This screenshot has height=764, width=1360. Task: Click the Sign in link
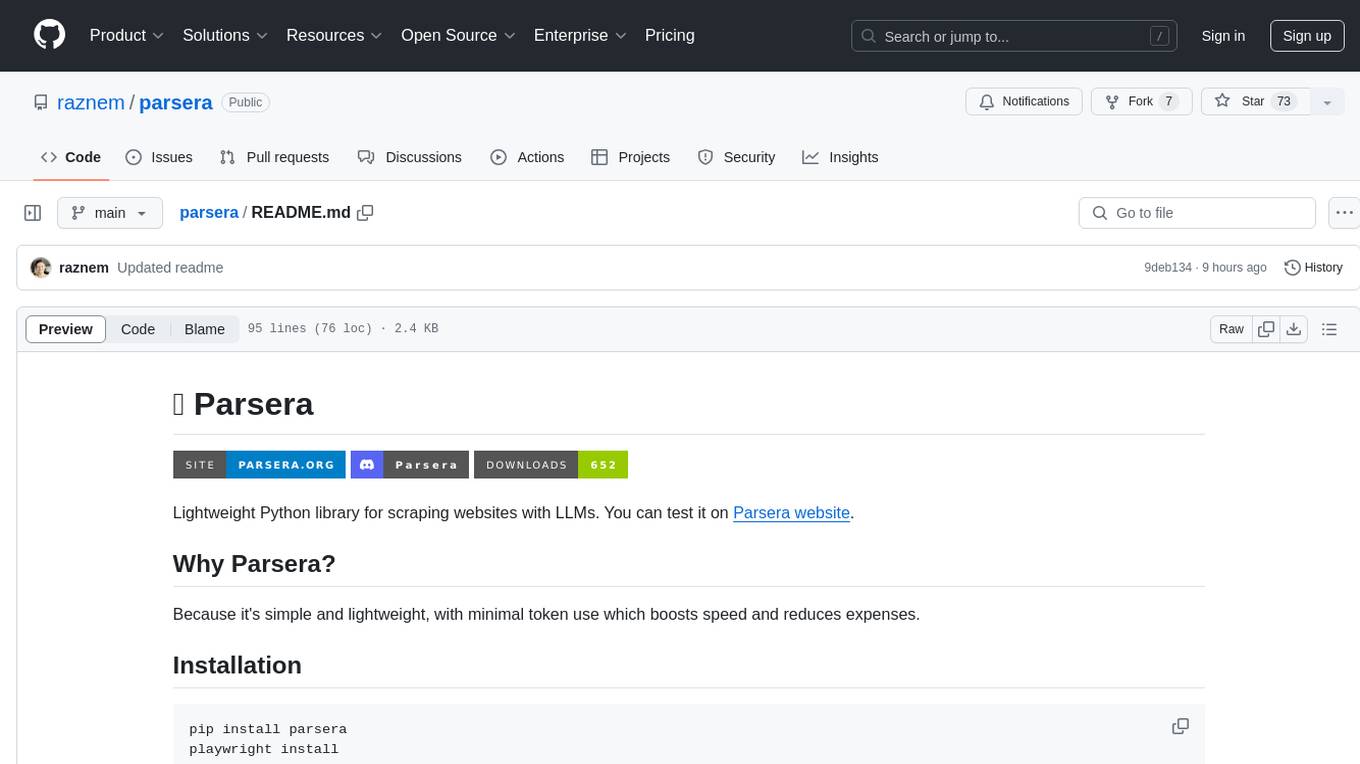click(1223, 36)
